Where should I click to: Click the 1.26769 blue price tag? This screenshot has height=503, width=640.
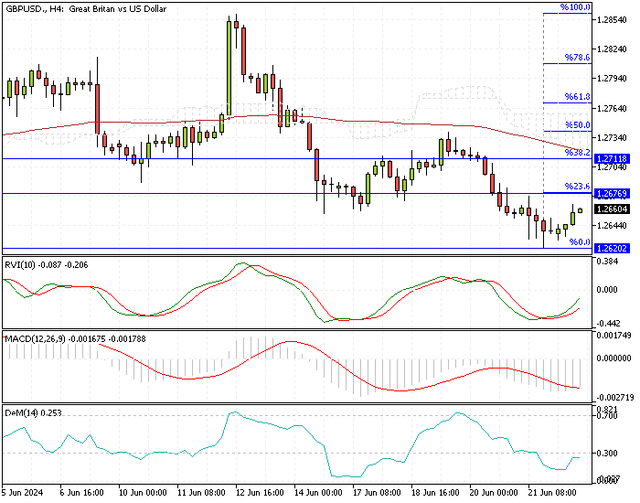[x=611, y=194]
